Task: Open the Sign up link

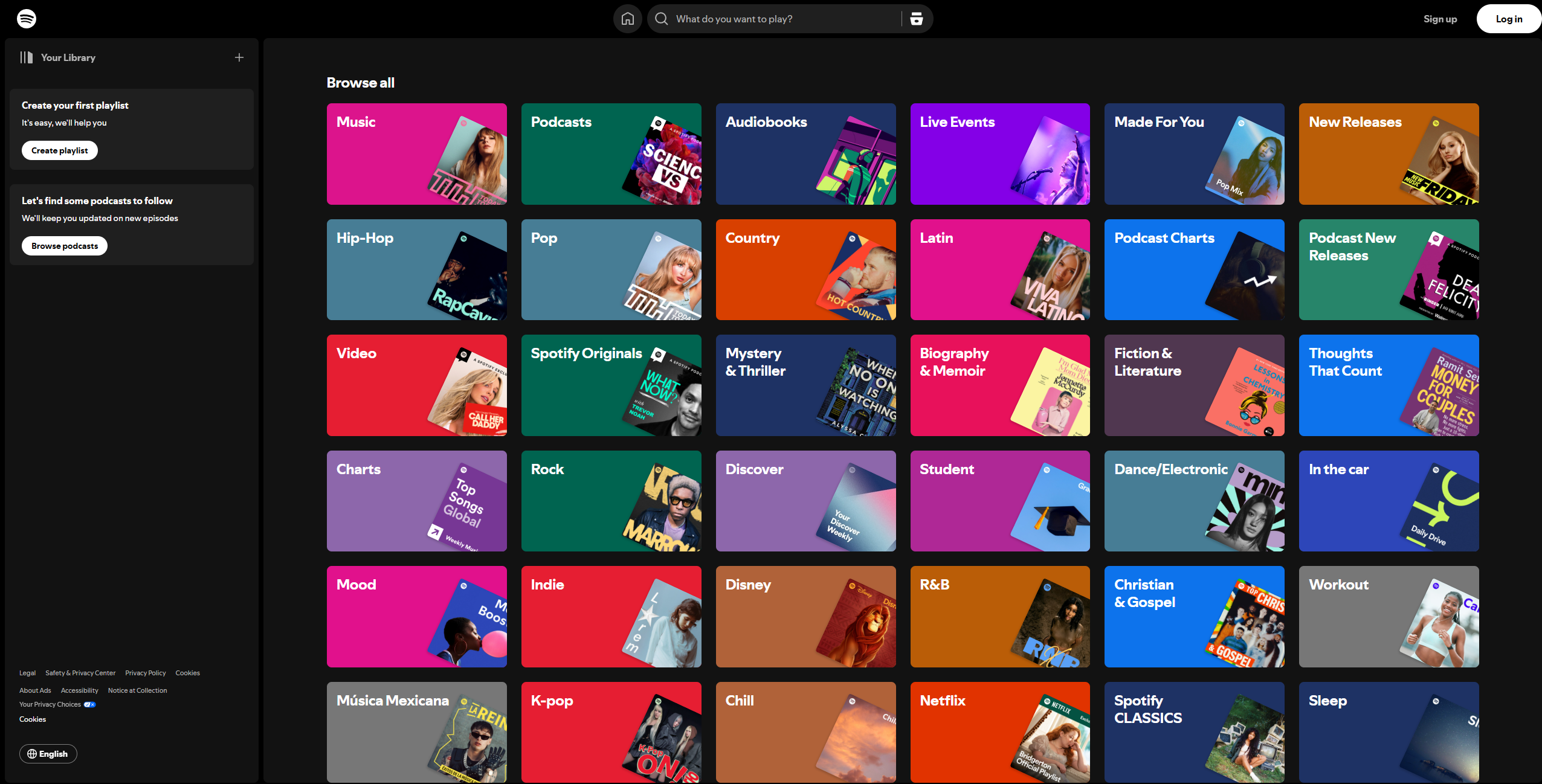Action: [1439, 19]
